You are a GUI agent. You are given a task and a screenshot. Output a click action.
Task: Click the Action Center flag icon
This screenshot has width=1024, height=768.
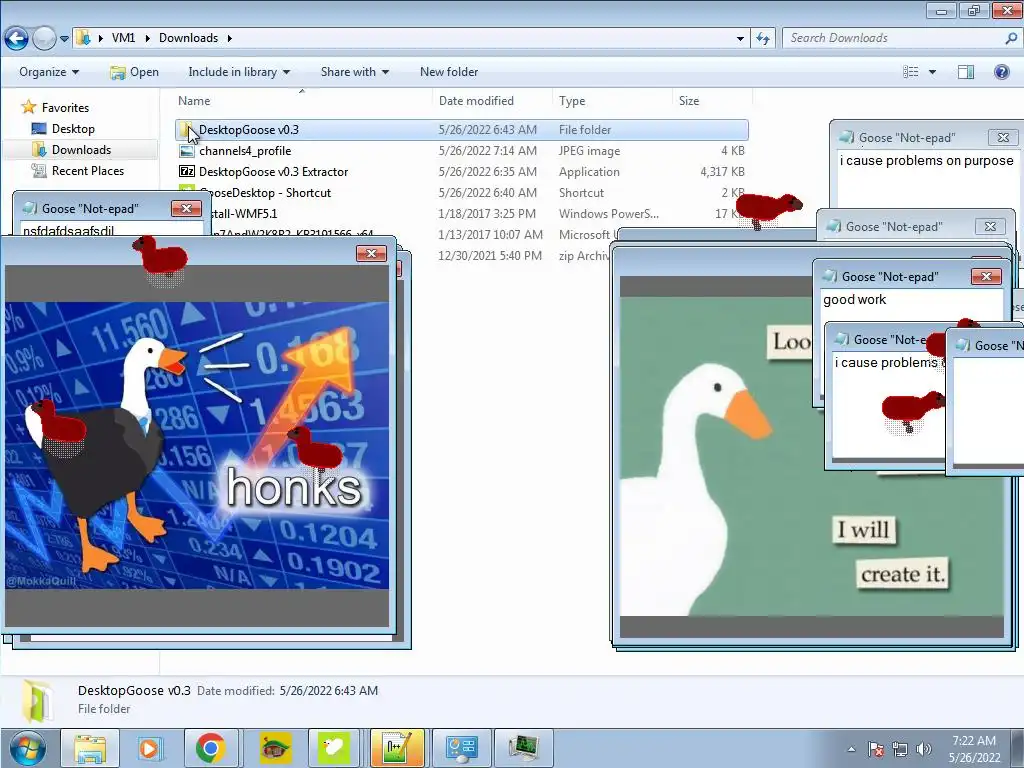(x=876, y=749)
